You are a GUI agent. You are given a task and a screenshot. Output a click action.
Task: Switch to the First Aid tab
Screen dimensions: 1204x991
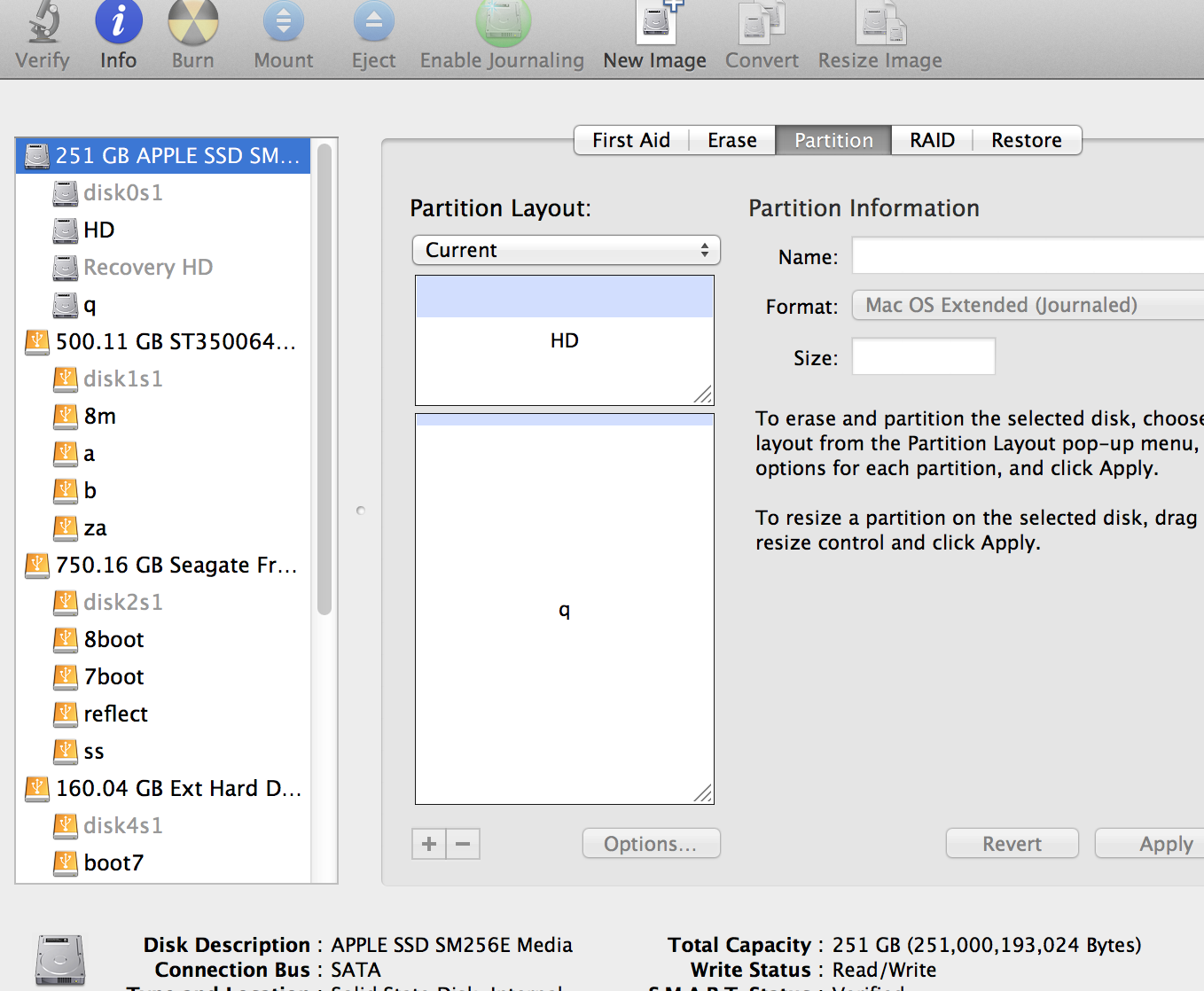(631, 140)
